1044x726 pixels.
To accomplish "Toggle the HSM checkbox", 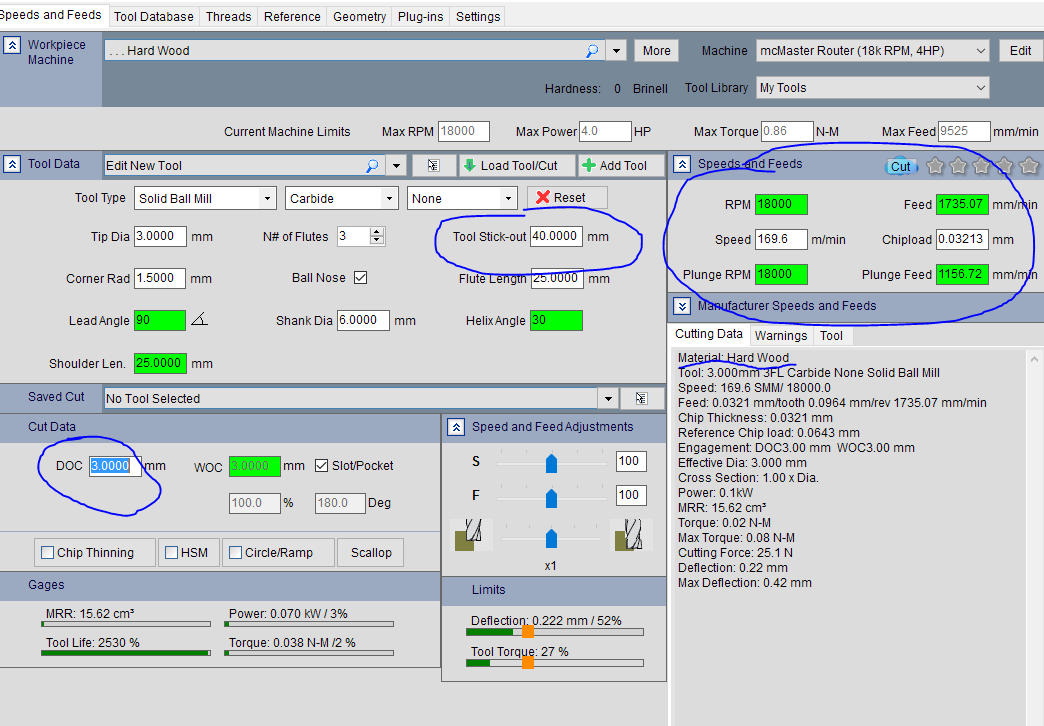I will coord(172,553).
